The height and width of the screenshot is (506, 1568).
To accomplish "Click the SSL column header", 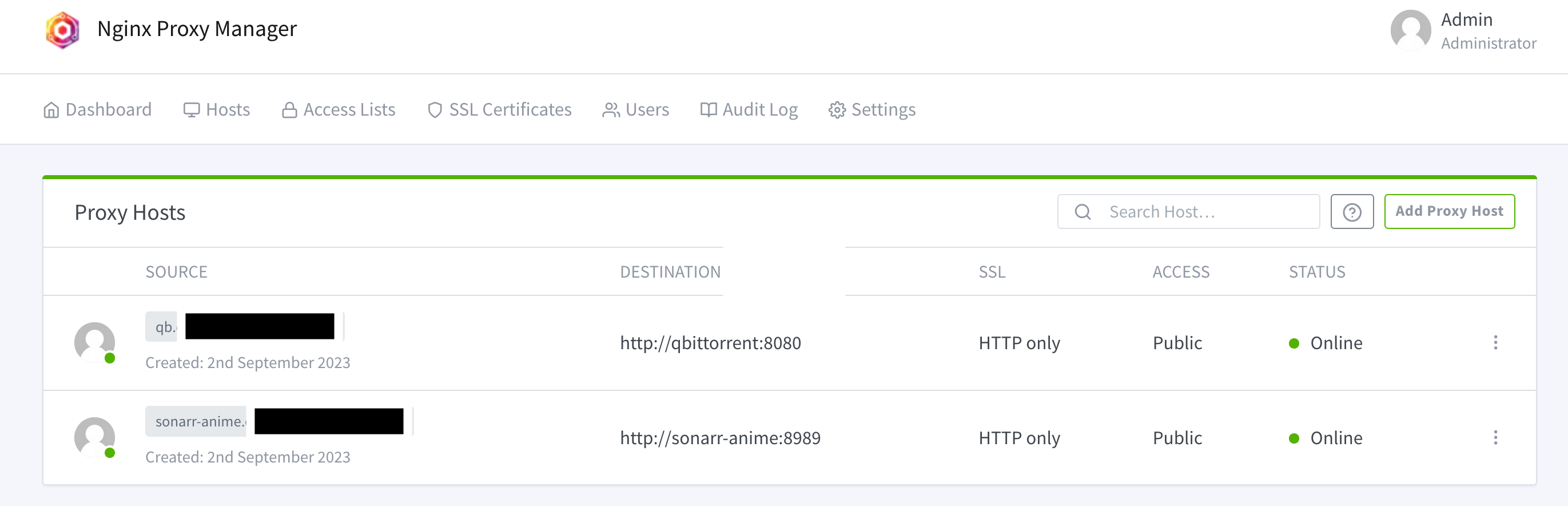I will [x=992, y=272].
